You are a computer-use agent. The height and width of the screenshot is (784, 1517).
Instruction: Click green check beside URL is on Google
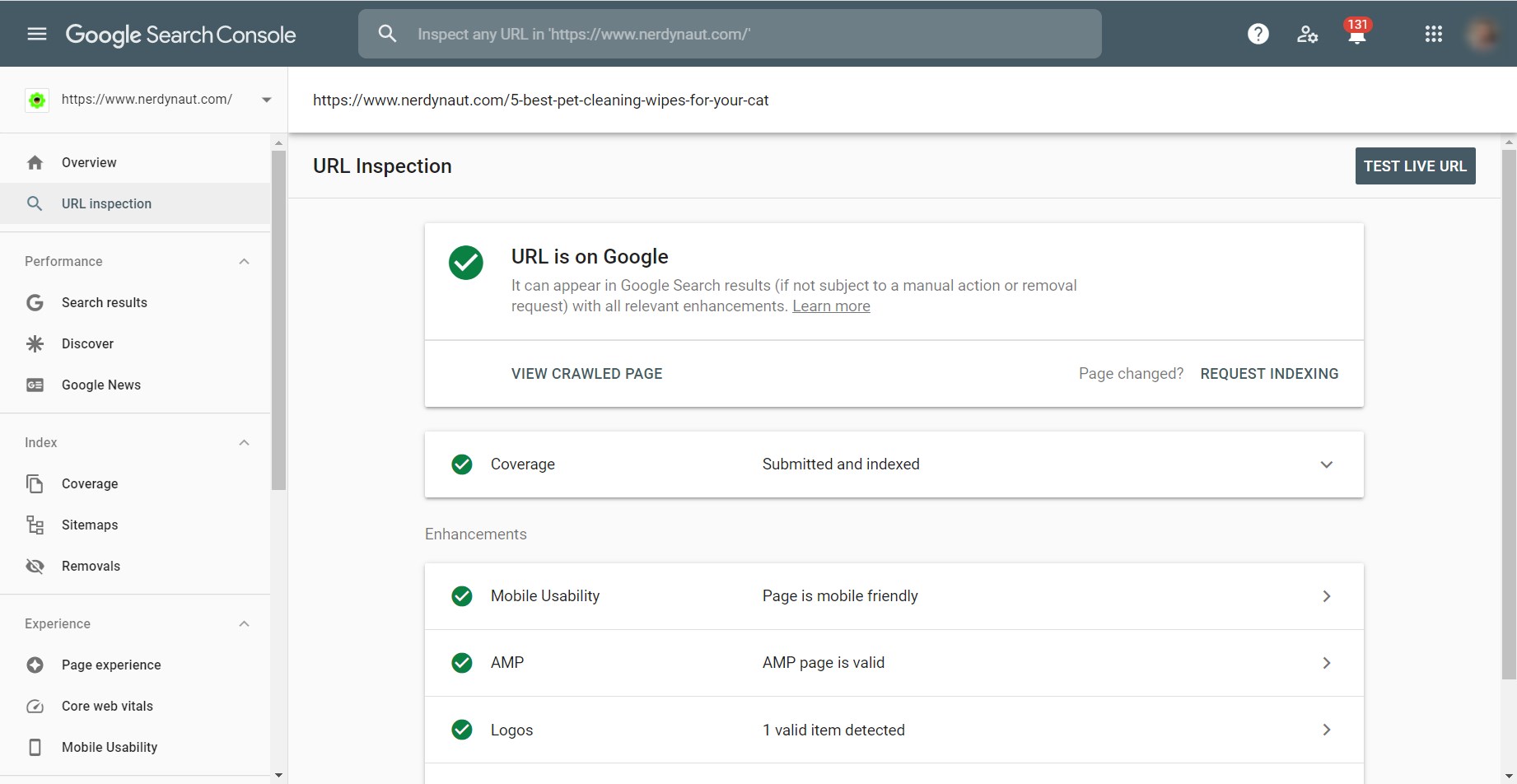click(466, 263)
